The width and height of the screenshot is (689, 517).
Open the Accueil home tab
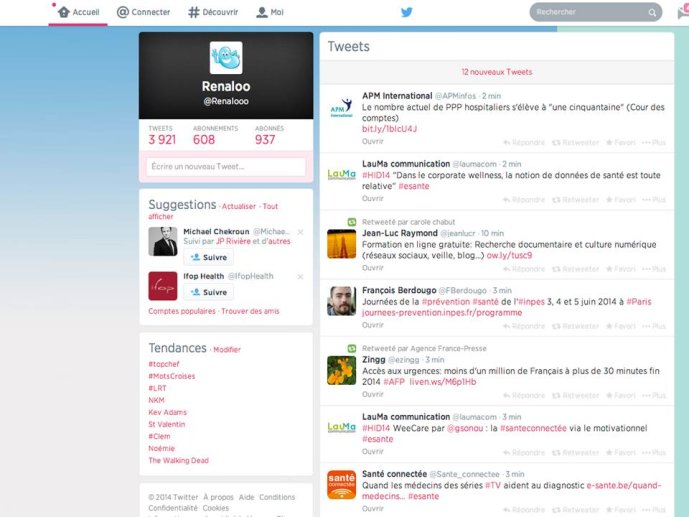point(78,12)
